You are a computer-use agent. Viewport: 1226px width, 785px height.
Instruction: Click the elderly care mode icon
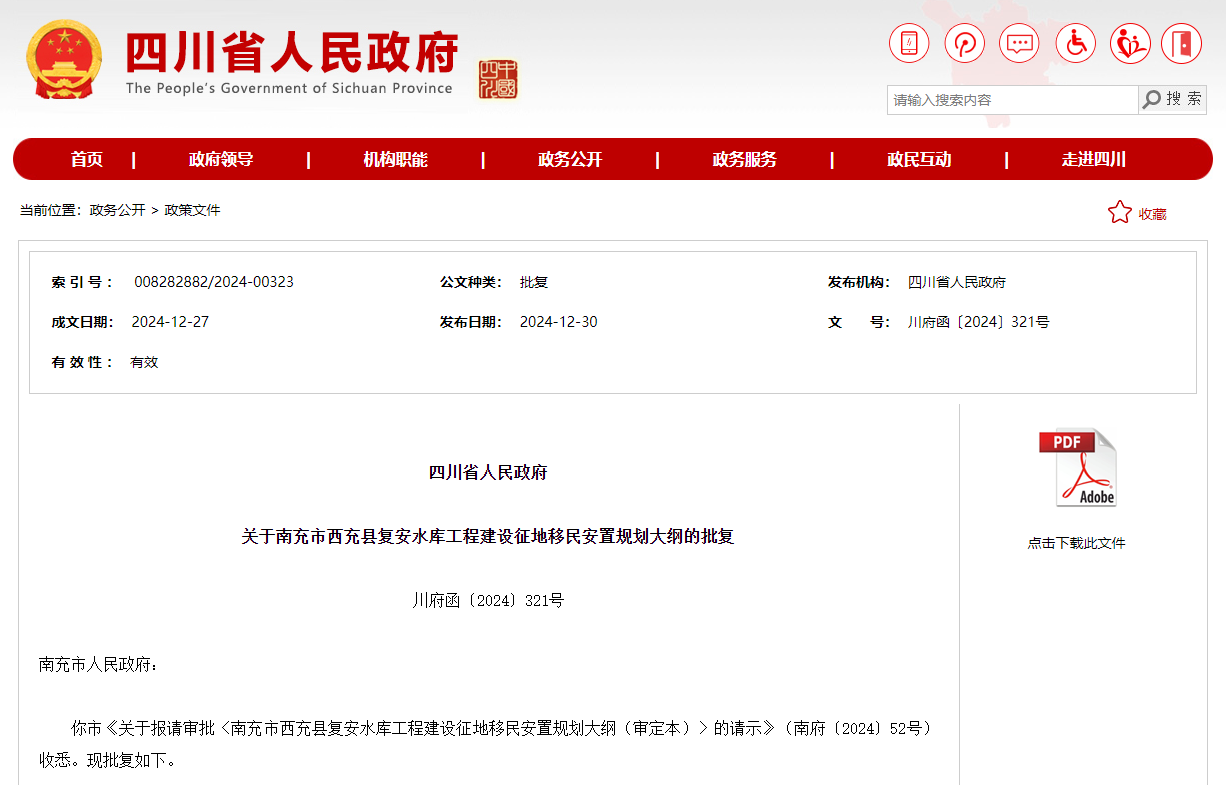1130,43
